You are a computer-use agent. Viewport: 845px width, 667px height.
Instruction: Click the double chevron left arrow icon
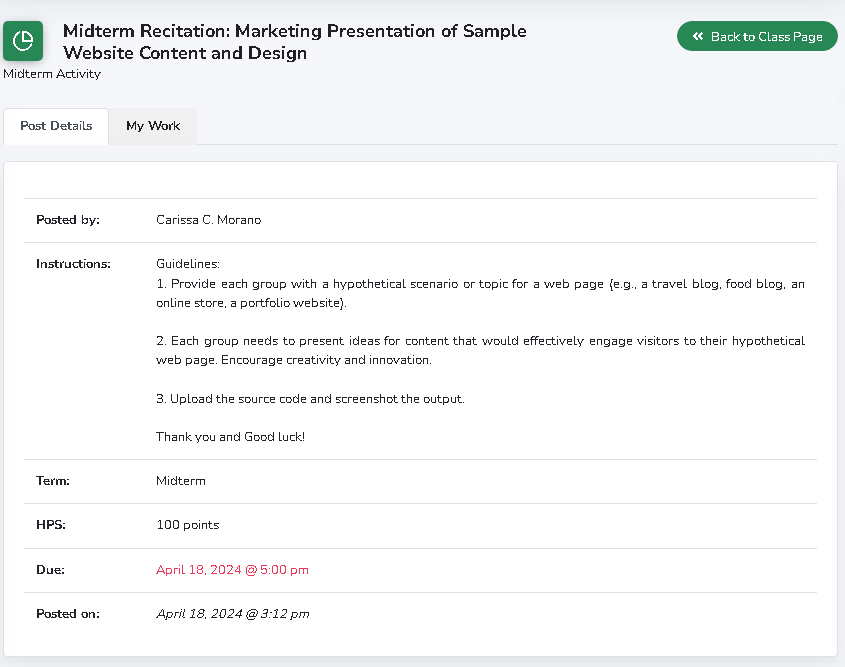pyautogui.click(x=698, y=36)
